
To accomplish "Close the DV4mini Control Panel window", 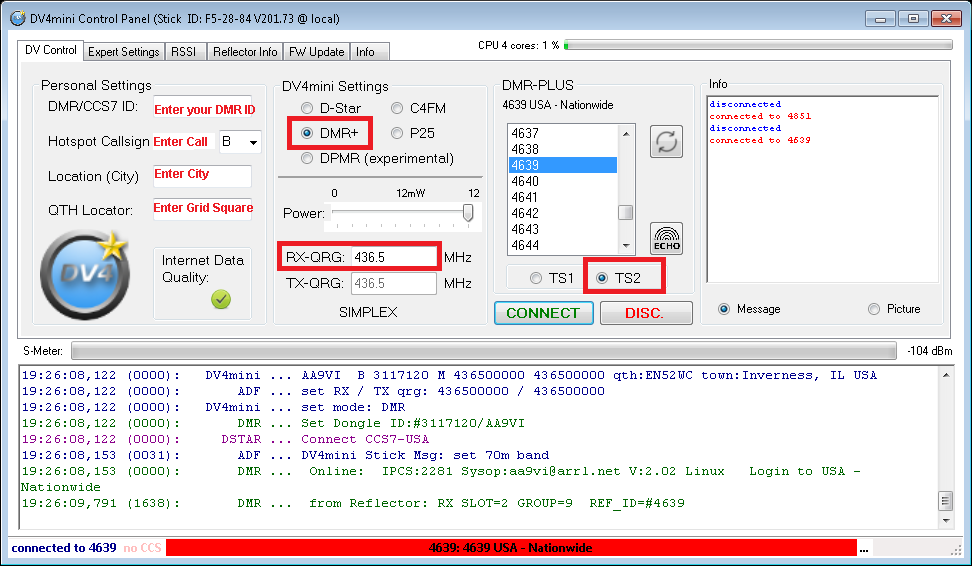I will (x=947, y=19).
